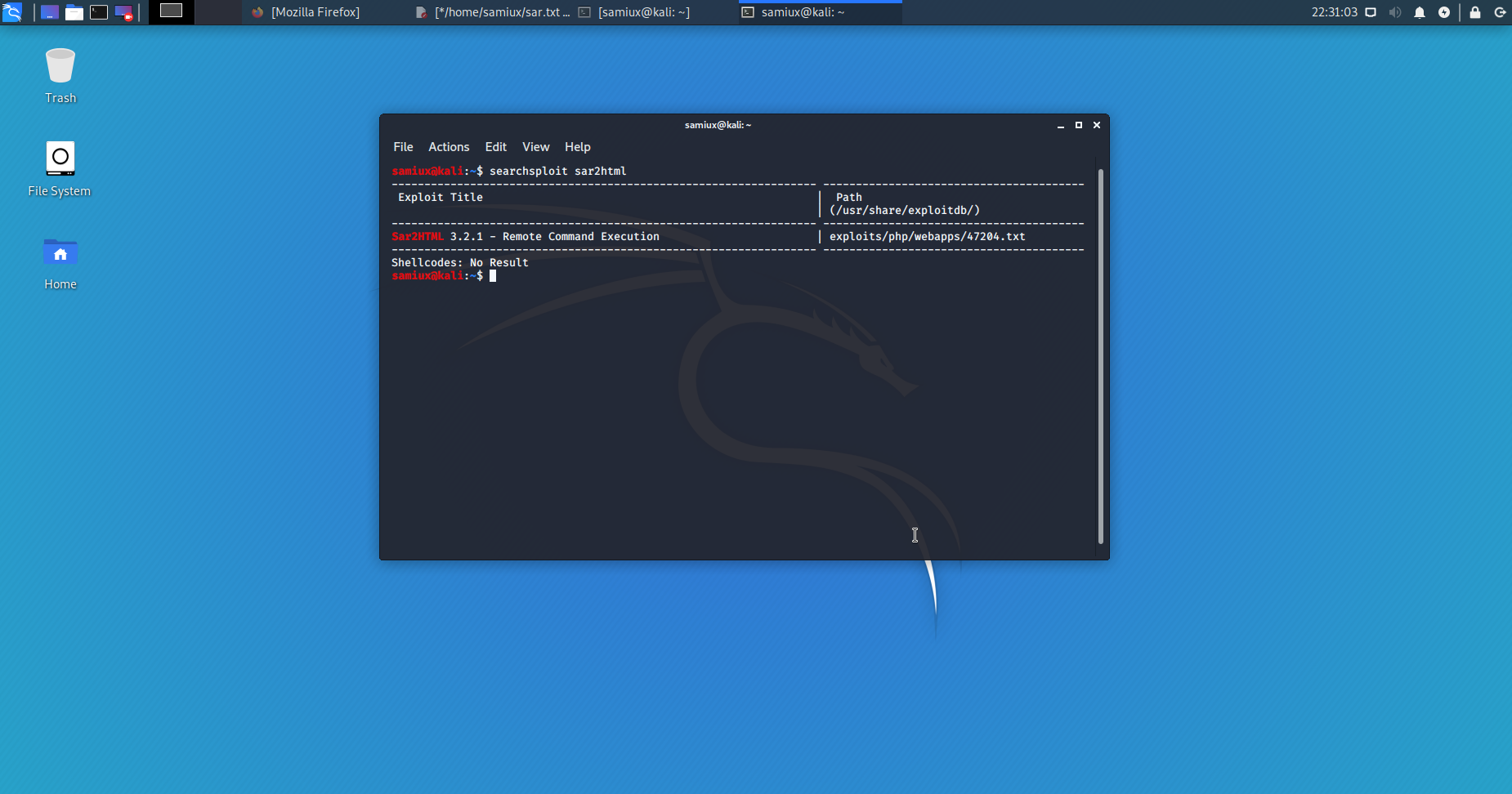1512x794 pixels.
Task: Click 'Sar2HTML 3.2.1 - Remote Command Execution' row
Action: pyautogui.click(x=526, y=236)
